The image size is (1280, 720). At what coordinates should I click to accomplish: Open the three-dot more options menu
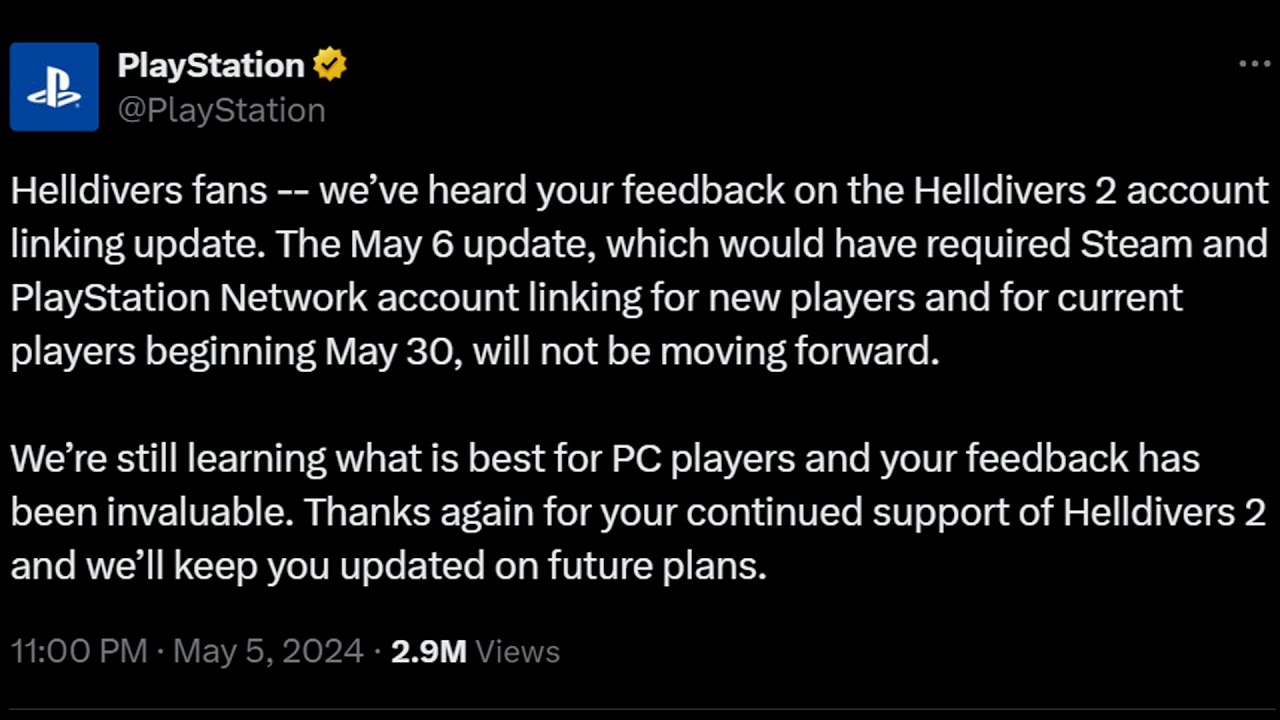(1254, 64)
